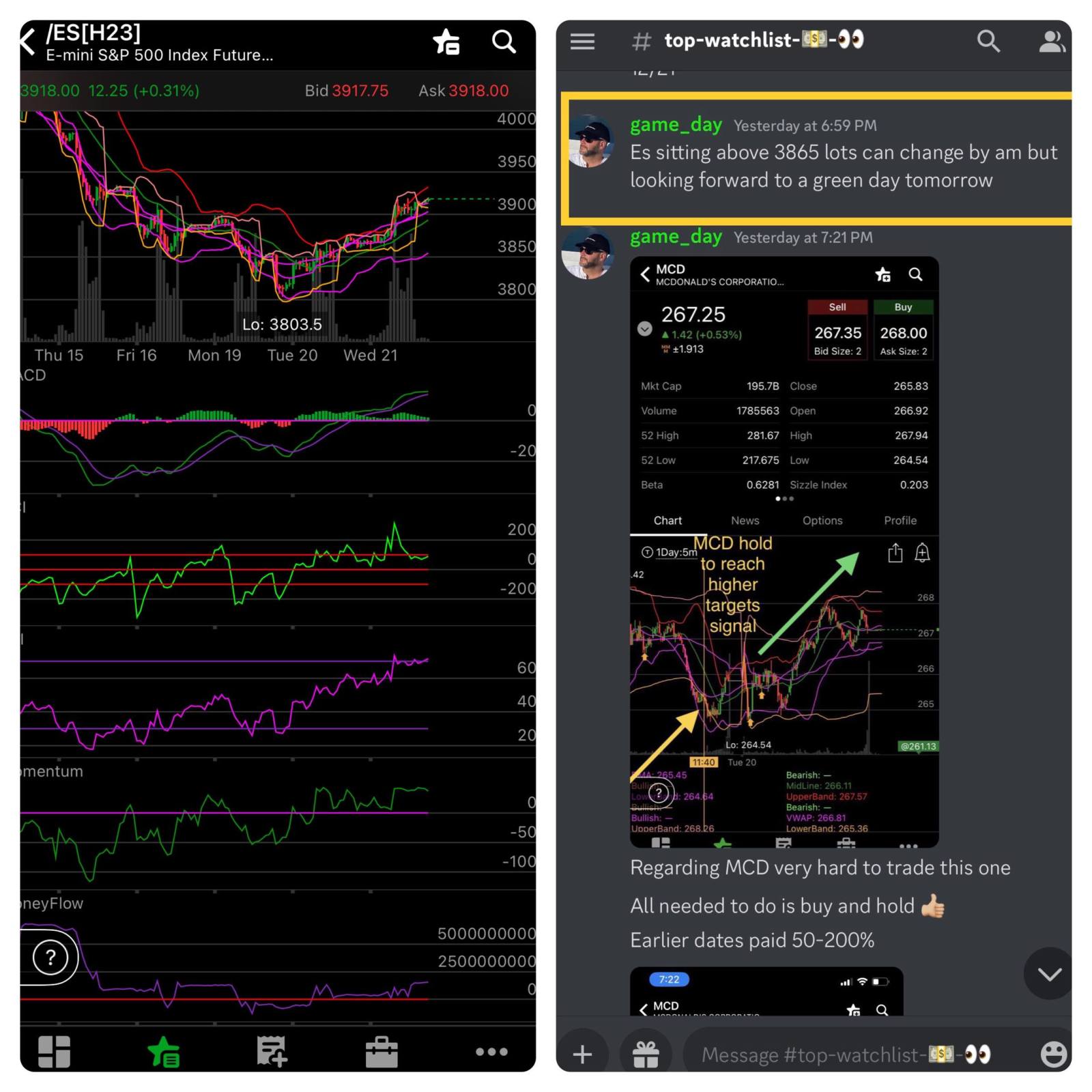The width and height of the screenshot is (1092, 1092).
Task: Tap the 1Day:5m timeframe selector in MCD chart
Action: click(669, 552)
